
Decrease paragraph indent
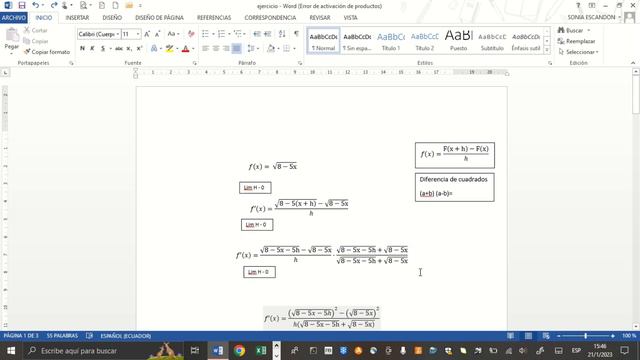(x=257, y=34)
